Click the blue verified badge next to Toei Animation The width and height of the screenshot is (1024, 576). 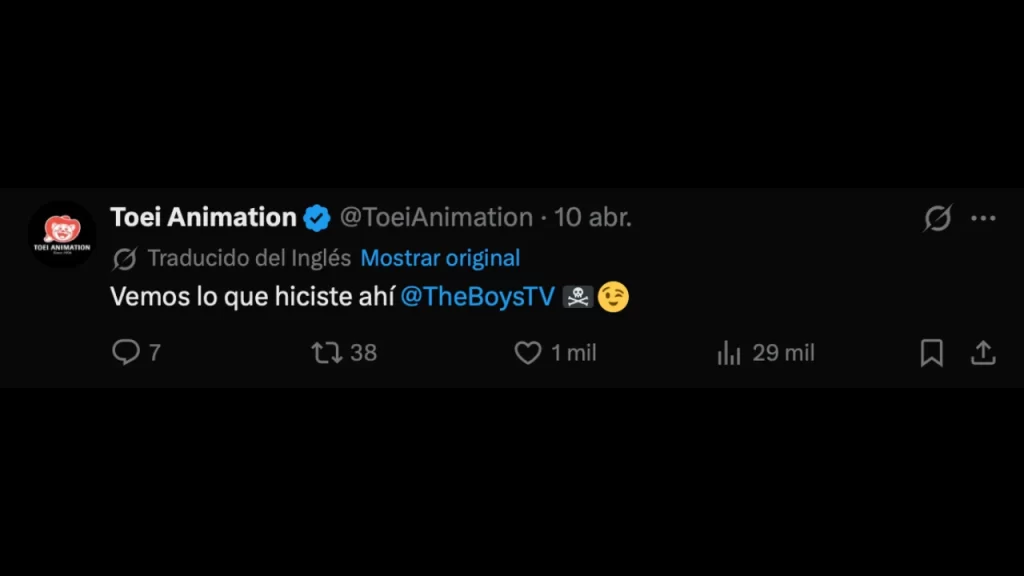[x=316, y=216]
